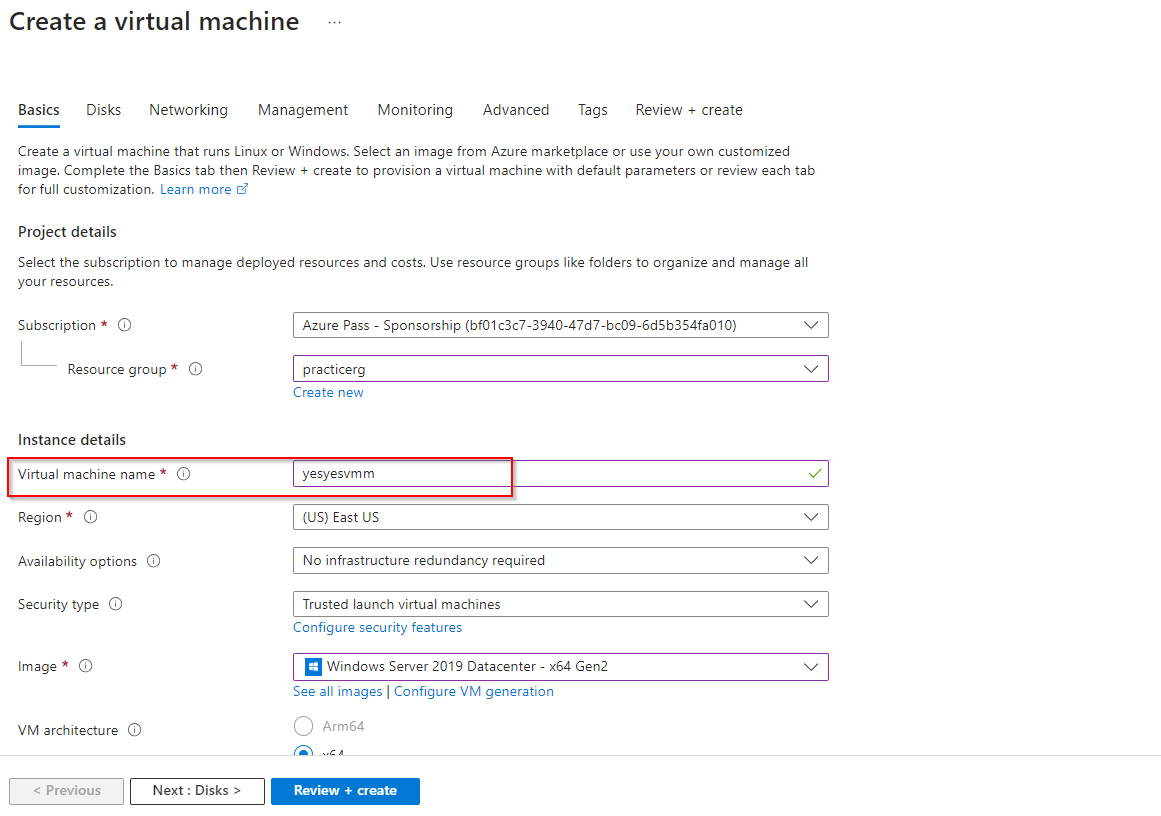Open the Management tab
1161x816 pixels.
tap(303, 110)
